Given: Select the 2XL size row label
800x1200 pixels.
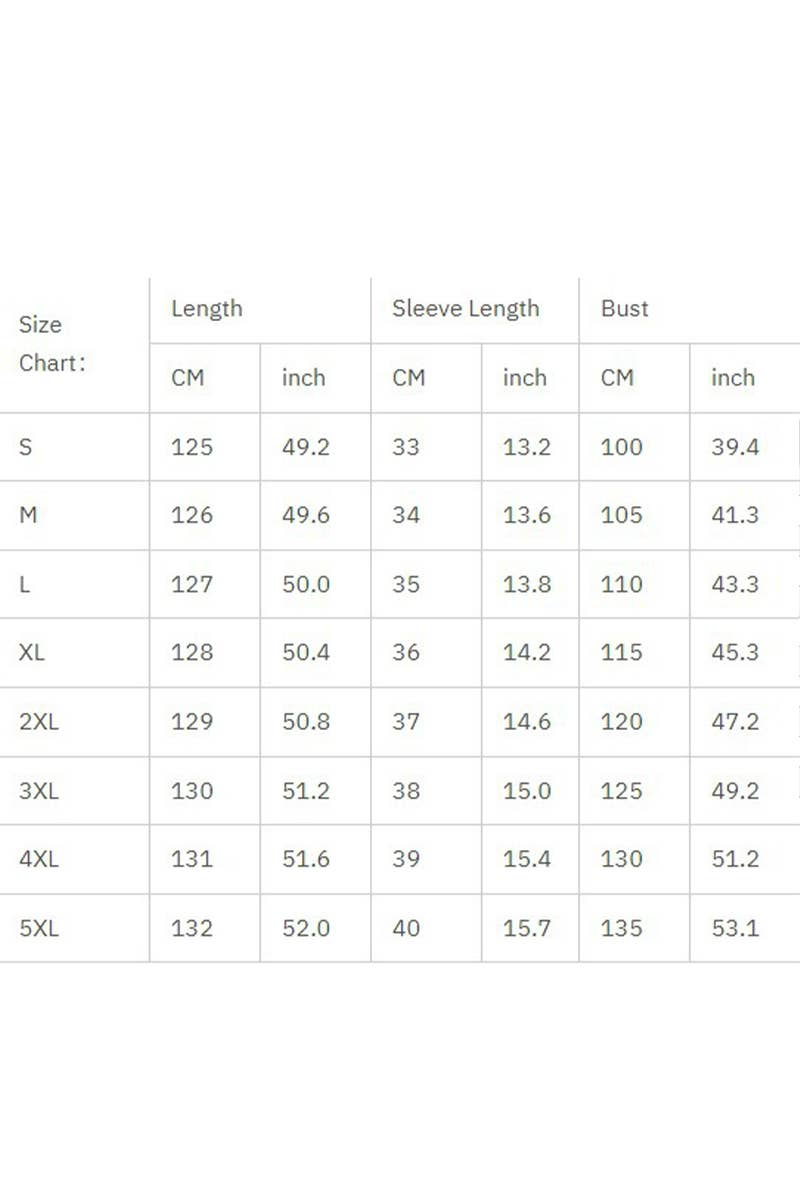Looking at the screenshot, I should [39, 722].
